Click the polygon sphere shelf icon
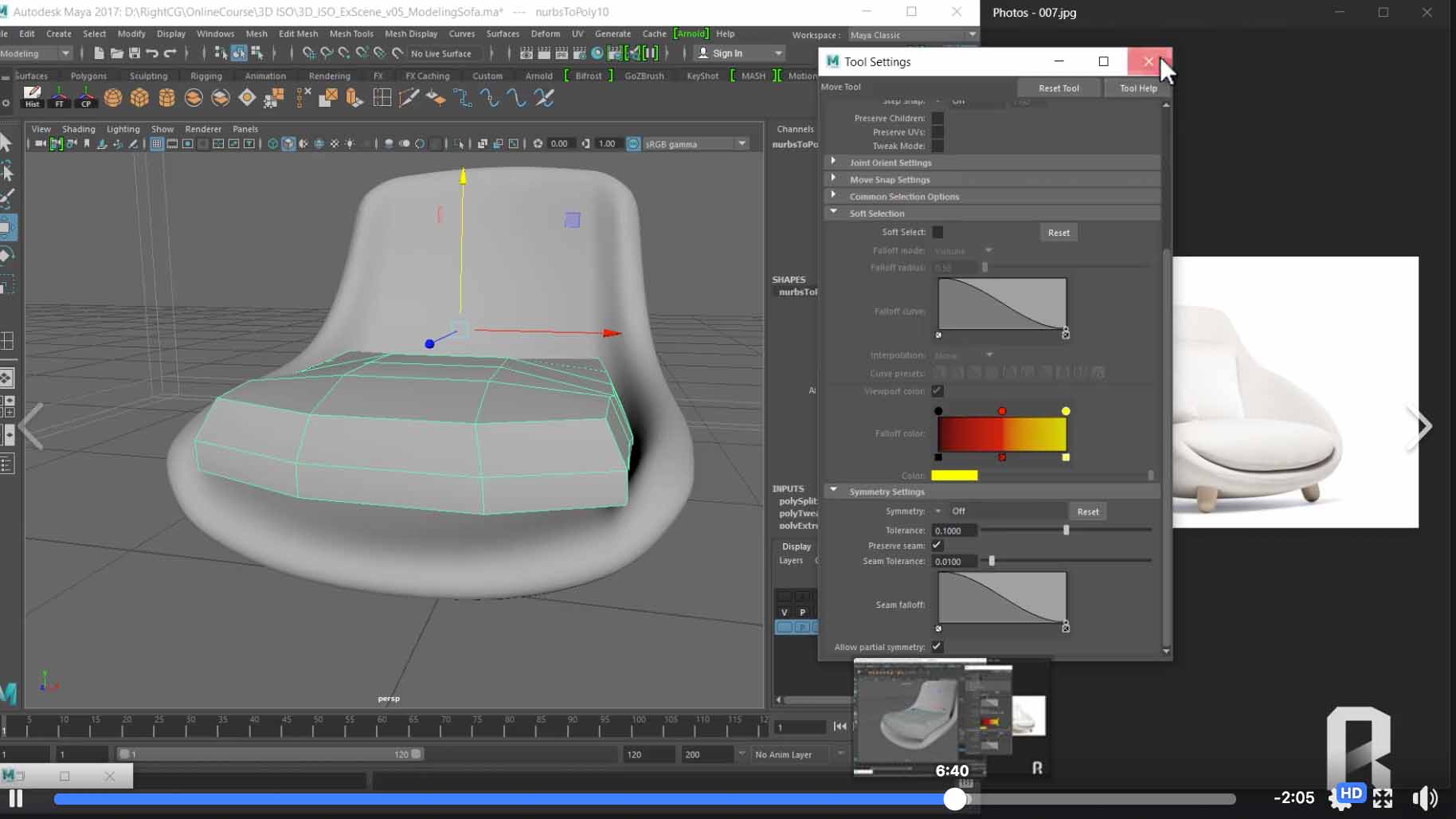The image size is (1456, 819). [x=113, y=98]
